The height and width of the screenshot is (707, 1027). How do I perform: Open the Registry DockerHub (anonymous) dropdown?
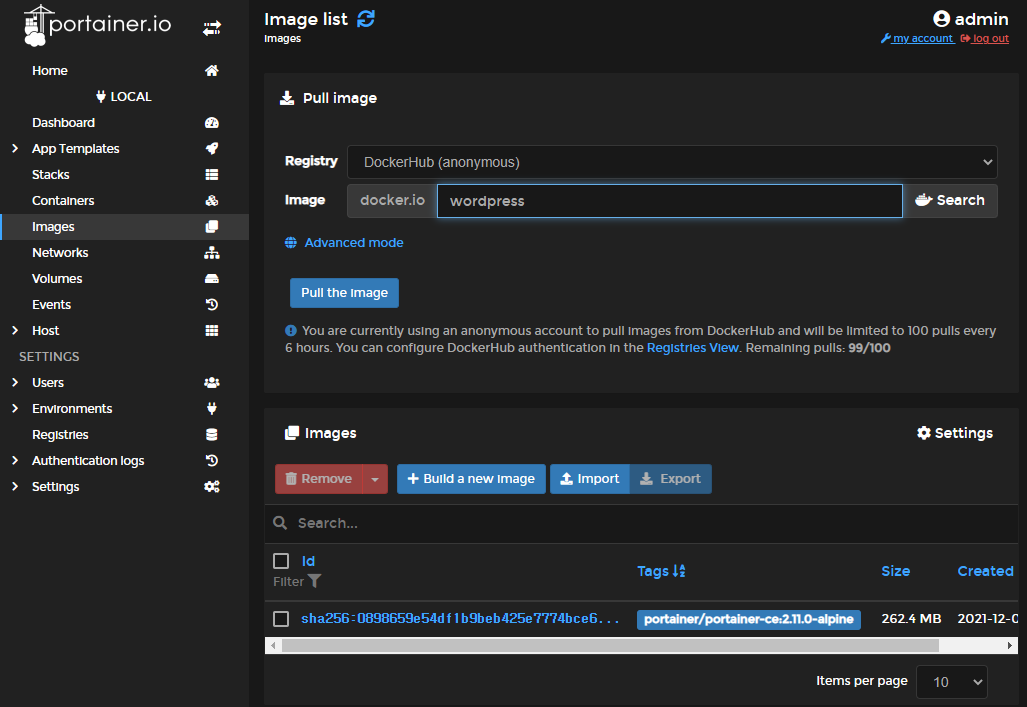[x=672, y=162]
